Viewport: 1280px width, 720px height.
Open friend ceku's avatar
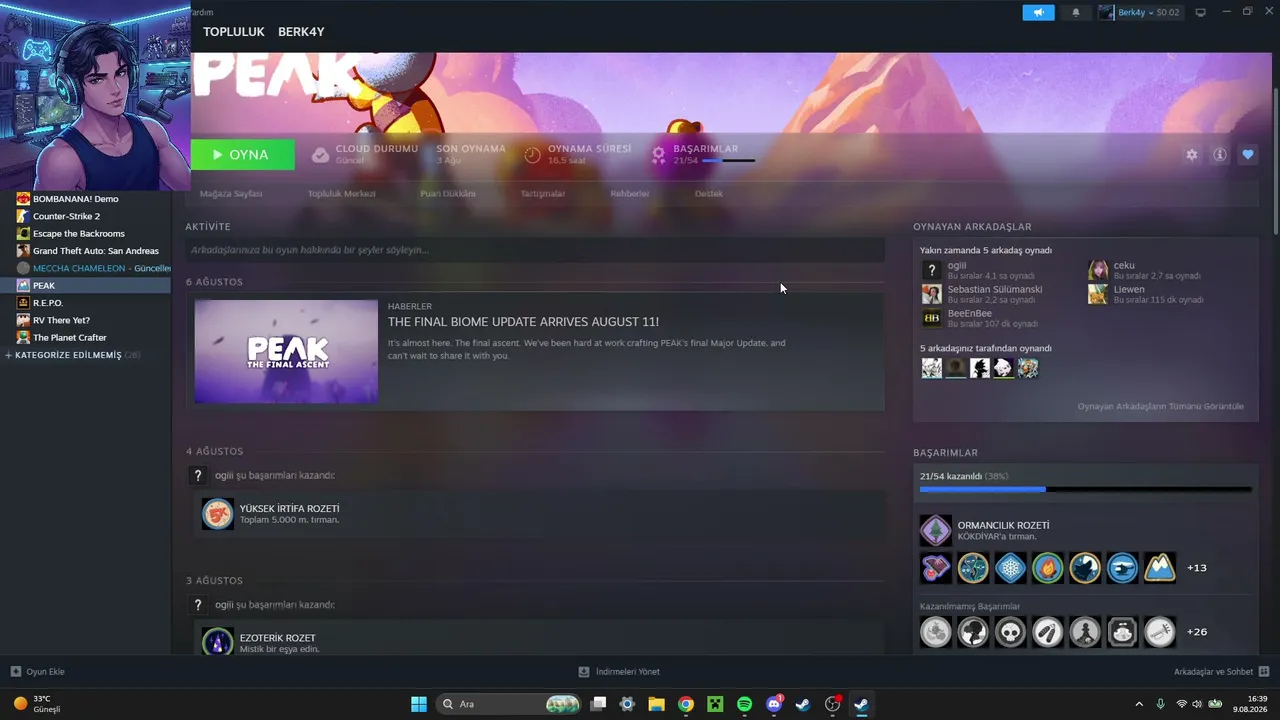1098,270
